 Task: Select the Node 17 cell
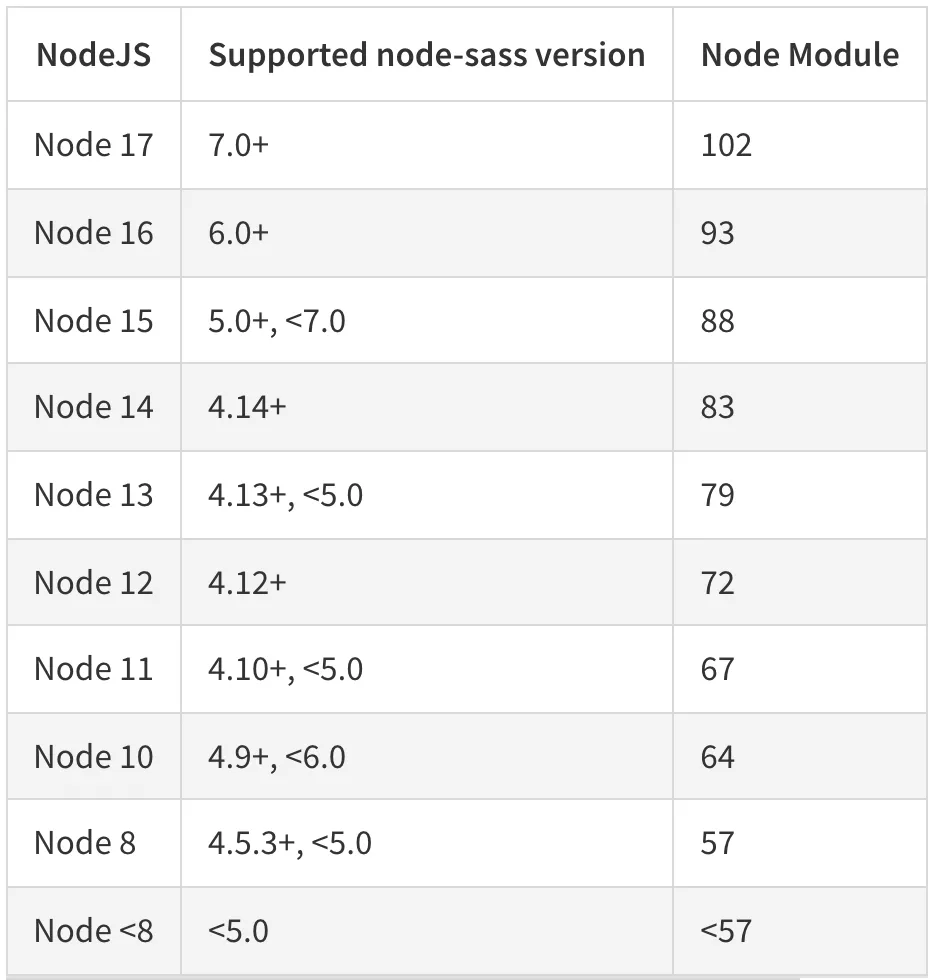(x=94, y=145)
